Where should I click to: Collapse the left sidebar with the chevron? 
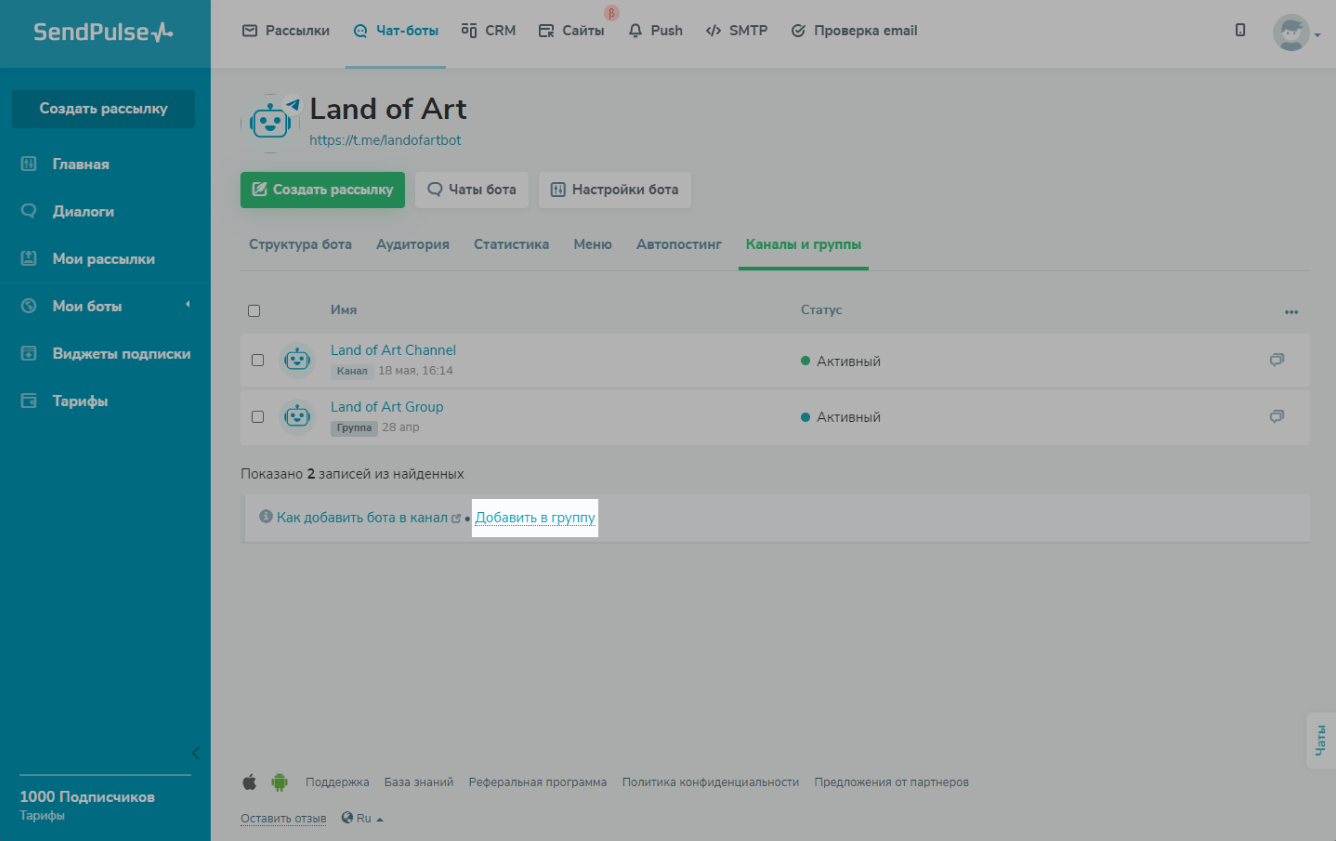coord(196,753)
